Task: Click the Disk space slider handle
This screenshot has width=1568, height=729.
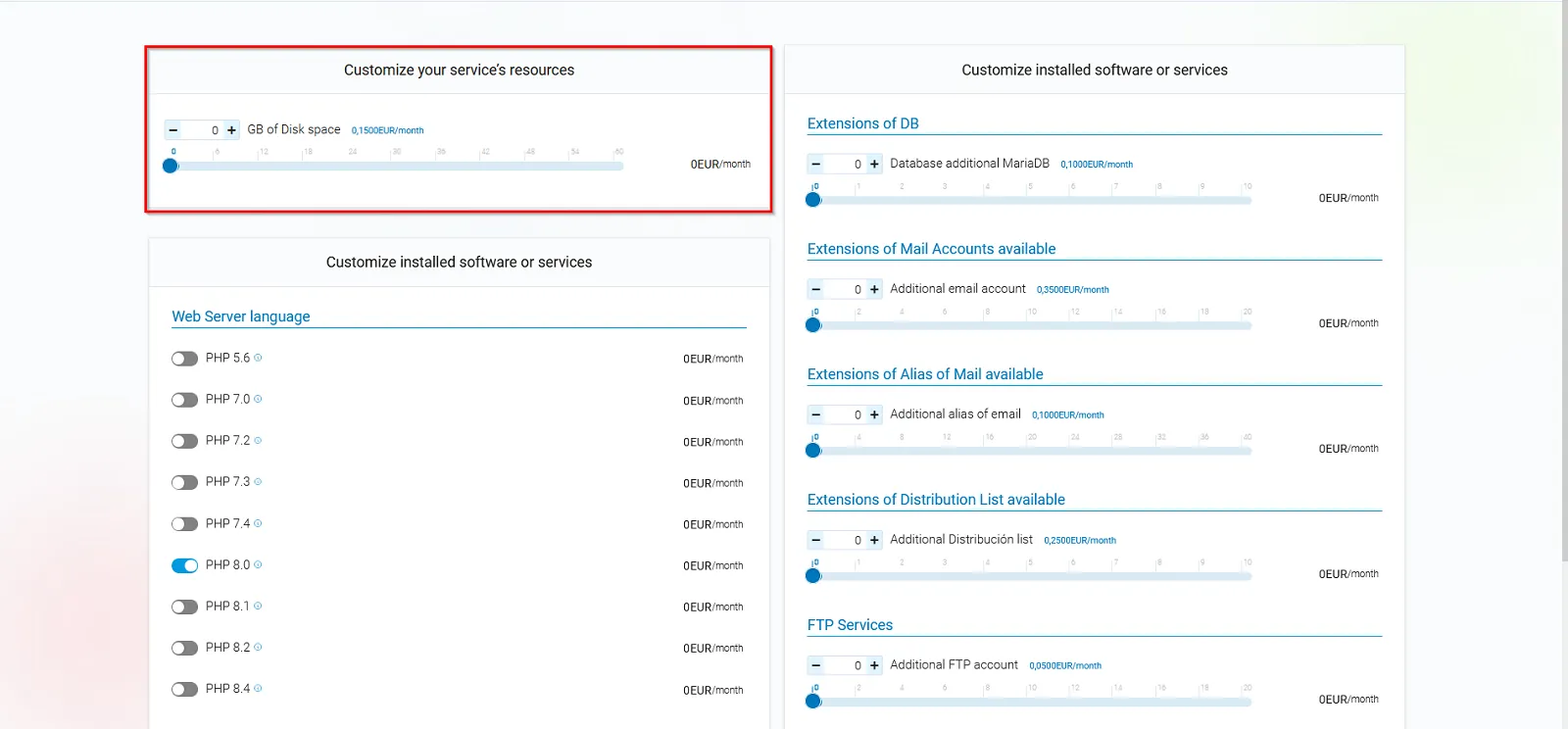Action: point(171,166)
